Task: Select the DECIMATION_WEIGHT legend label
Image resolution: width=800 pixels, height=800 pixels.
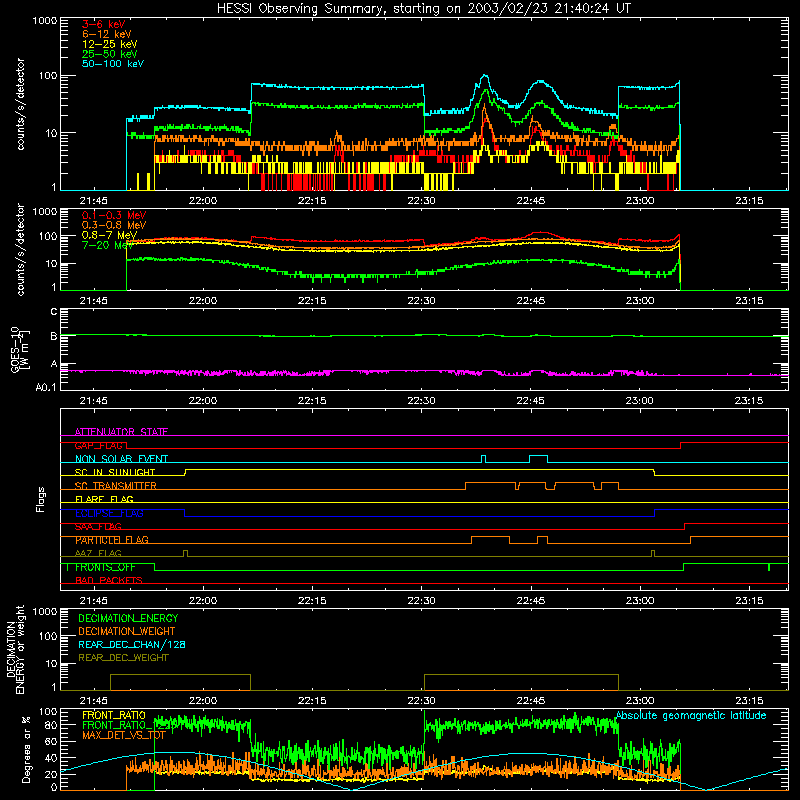Action: pos(127,632)
